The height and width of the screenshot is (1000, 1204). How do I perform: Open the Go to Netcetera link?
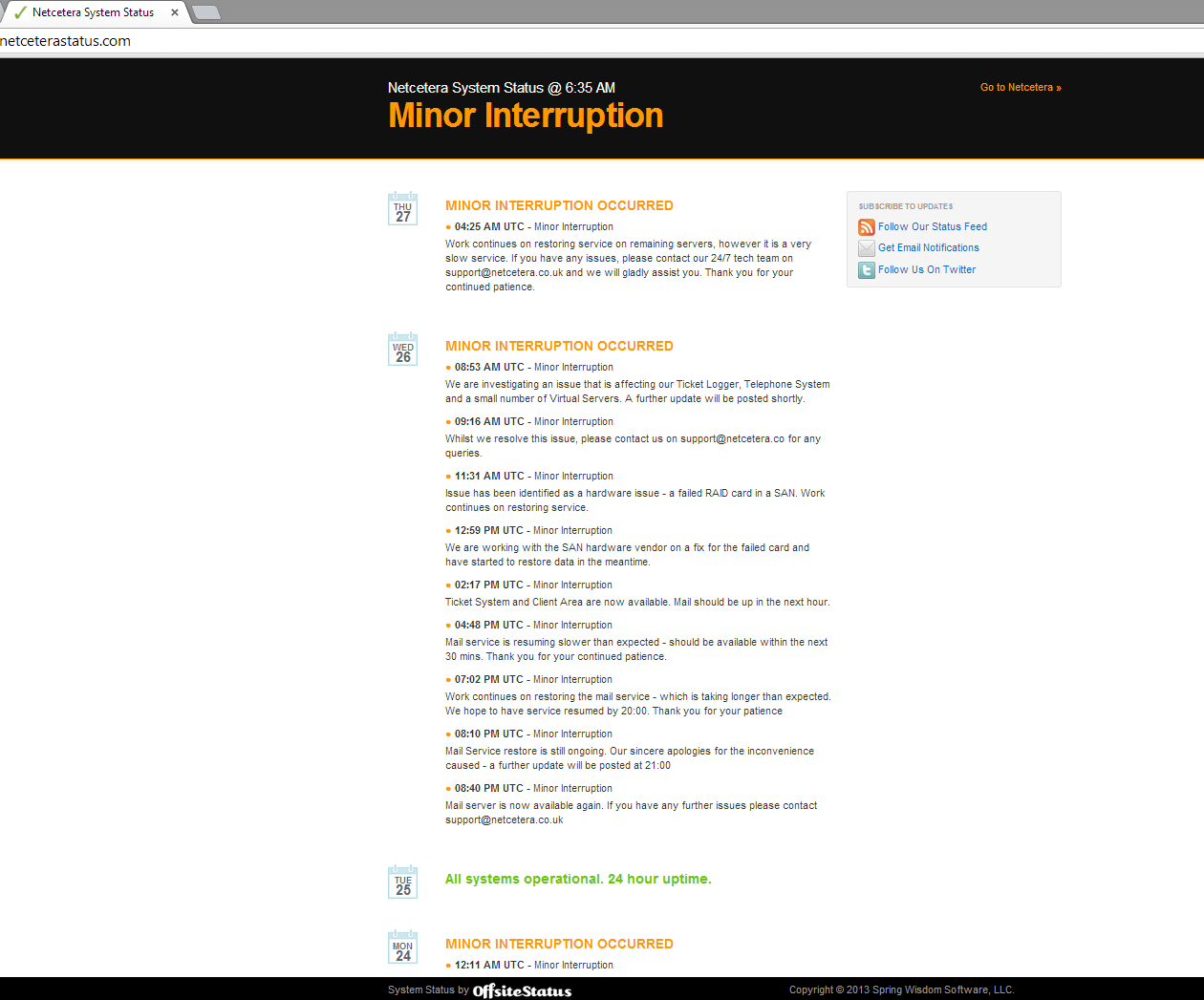tap(1021, 87)
